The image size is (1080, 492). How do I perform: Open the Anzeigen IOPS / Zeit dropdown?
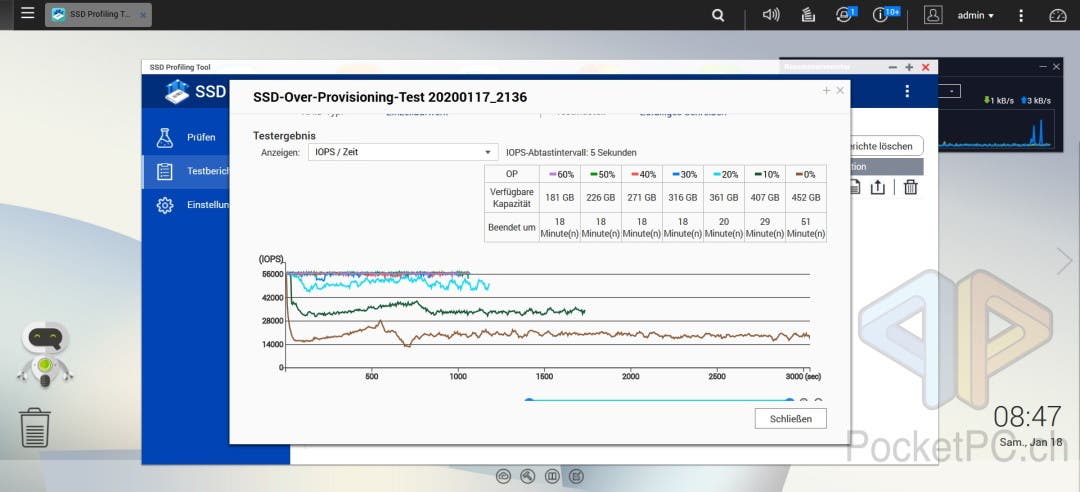[402, 152]
